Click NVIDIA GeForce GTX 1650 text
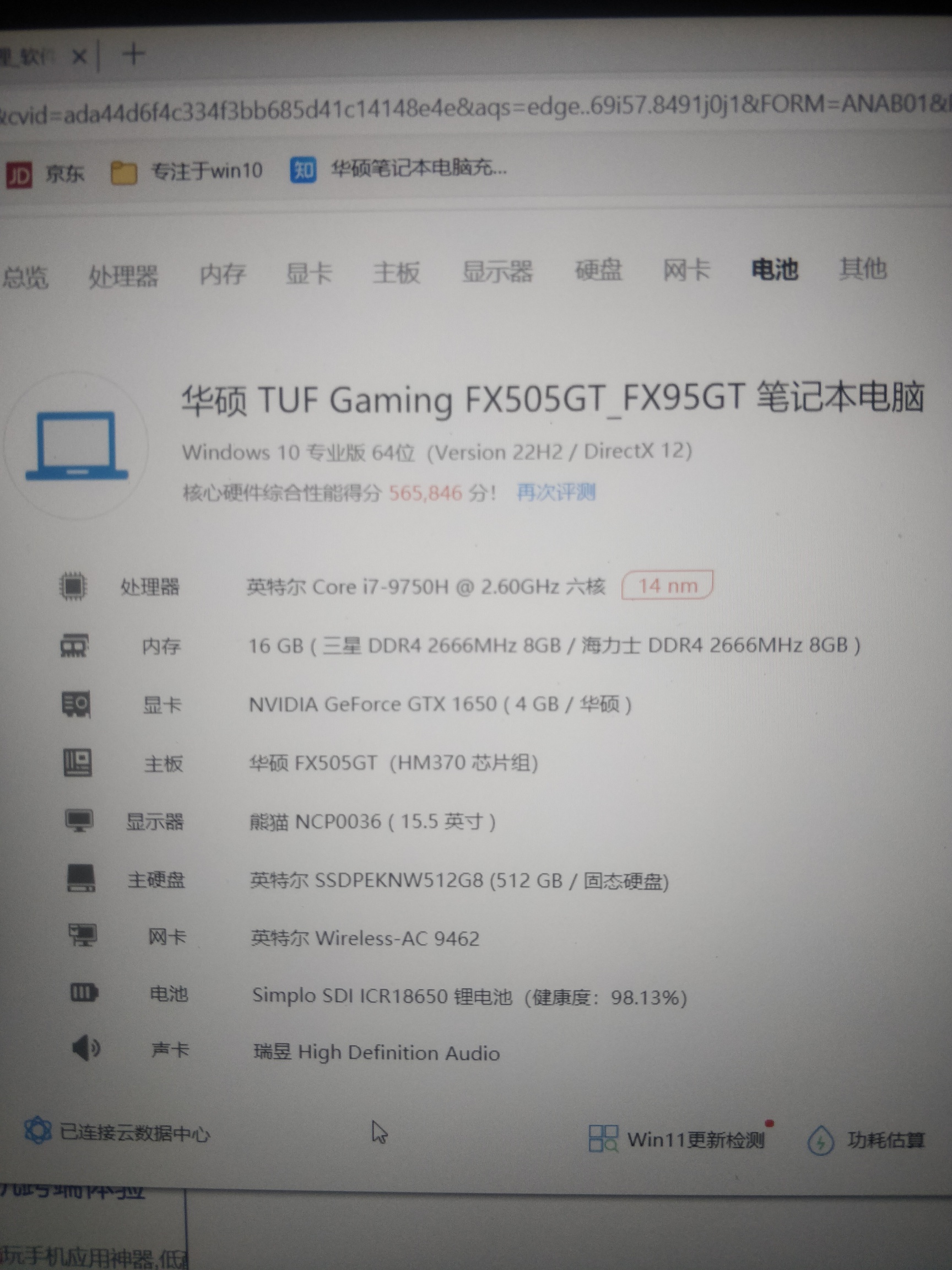Viewport: 952px width, 1270px height. tap(440, 704)
